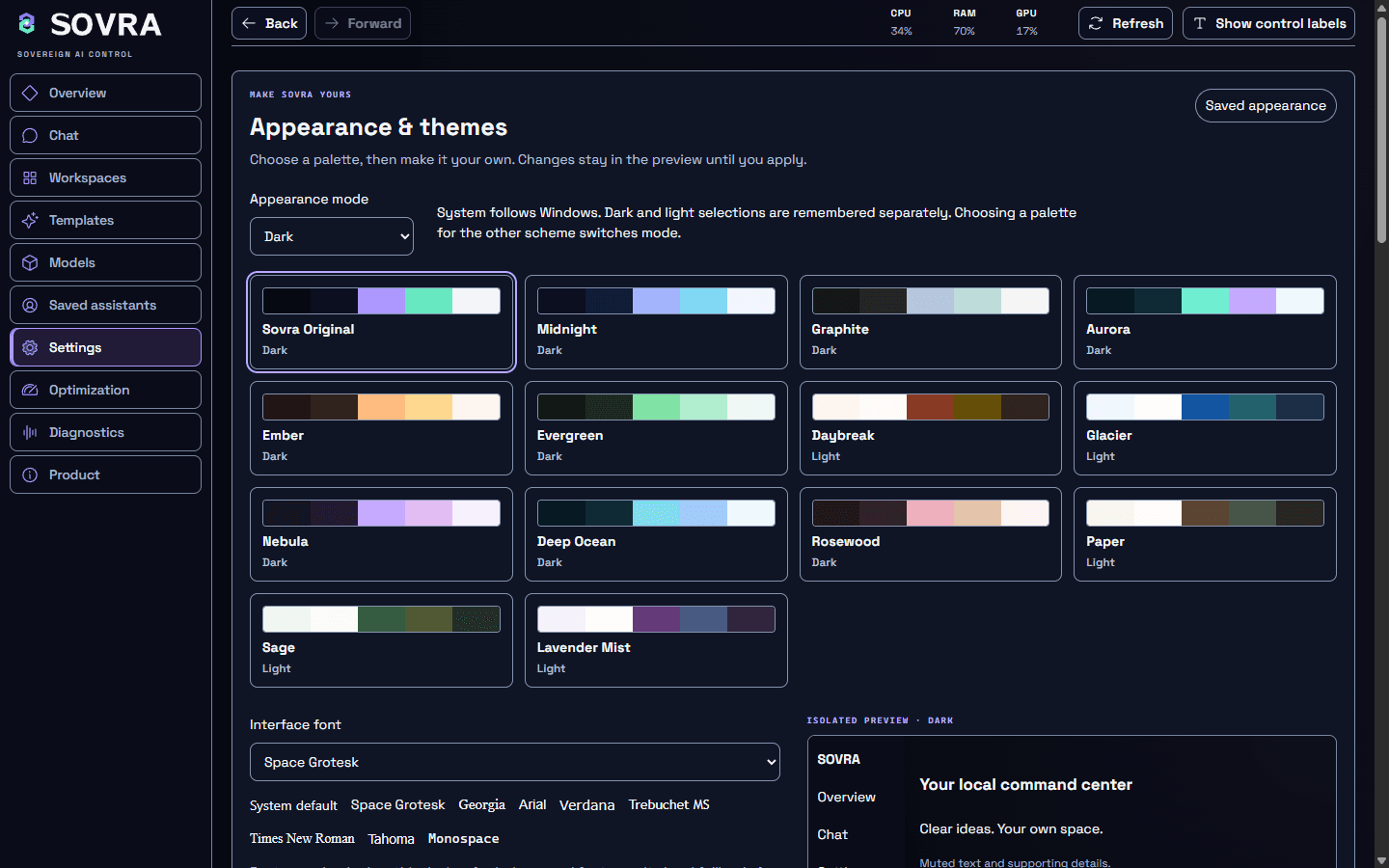Choose the Times New Roman font sample
1389x868 pixels.
point(302,839)
